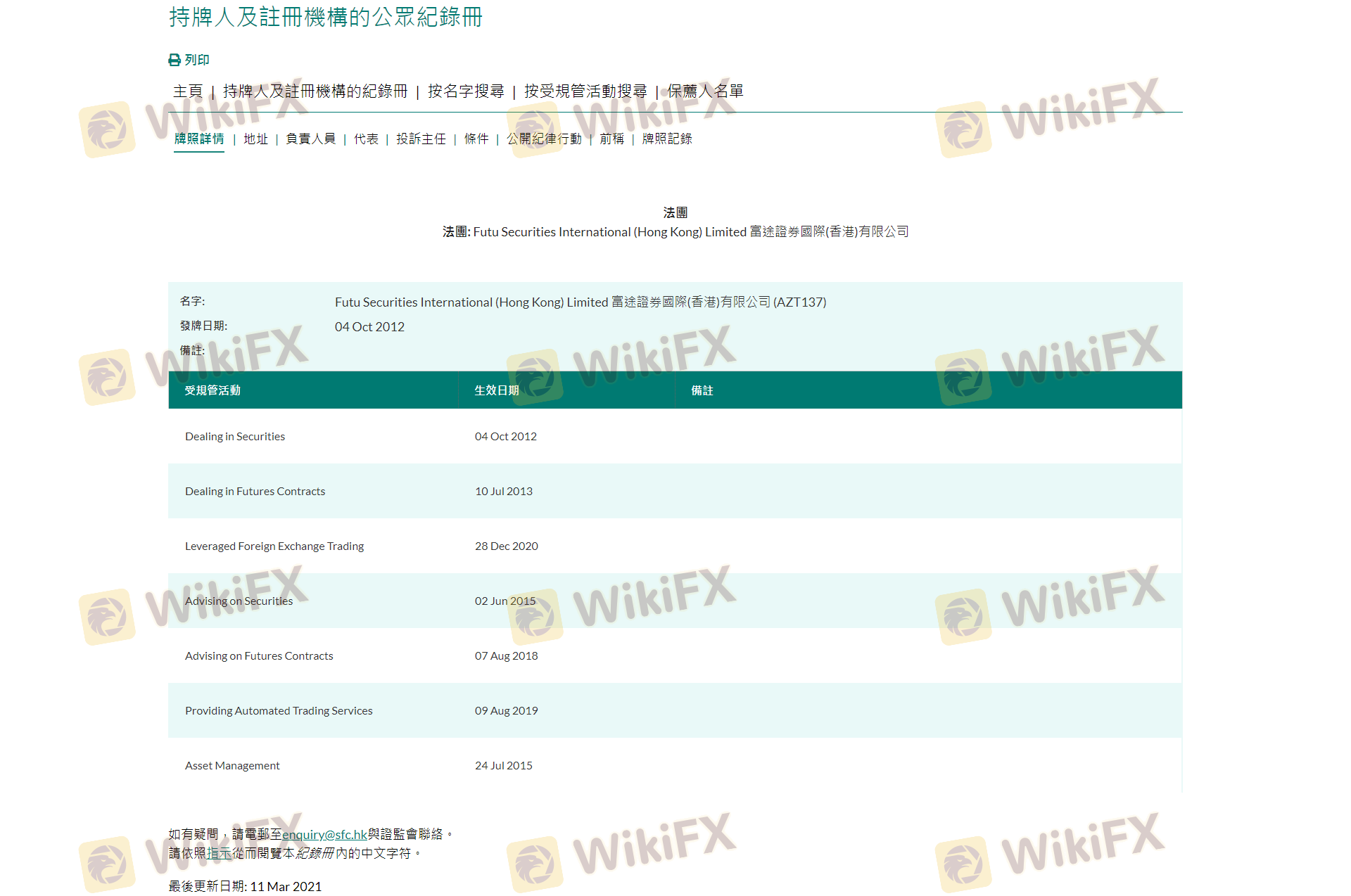Open the 主頁 home link

pyautogui.click(x=188, y=91)
